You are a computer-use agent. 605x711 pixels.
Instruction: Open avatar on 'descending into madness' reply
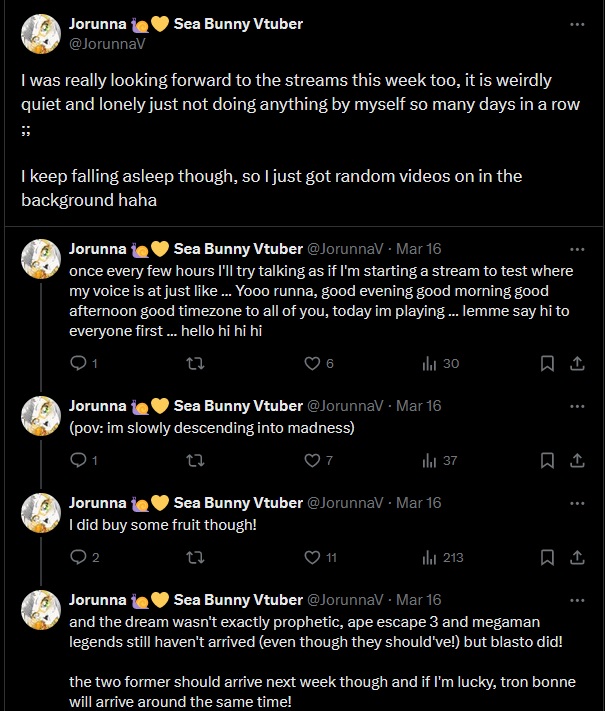[x=43, y=416]
